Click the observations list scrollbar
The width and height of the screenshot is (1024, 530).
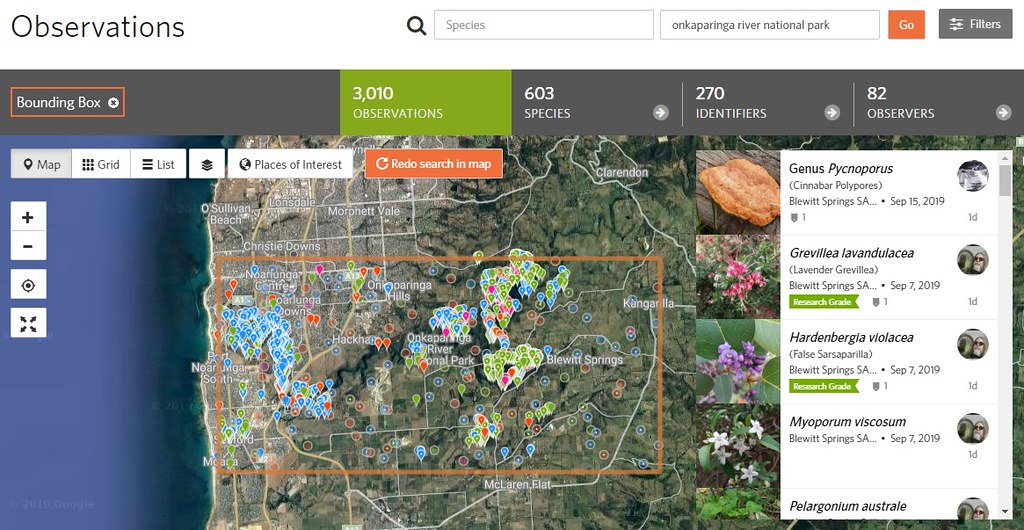1005,180
